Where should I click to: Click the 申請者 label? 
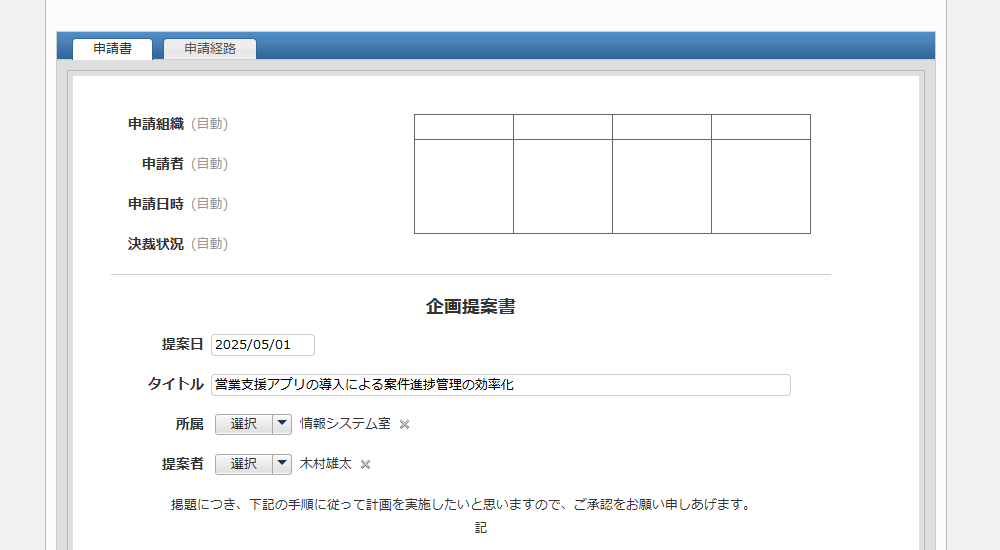163,164
